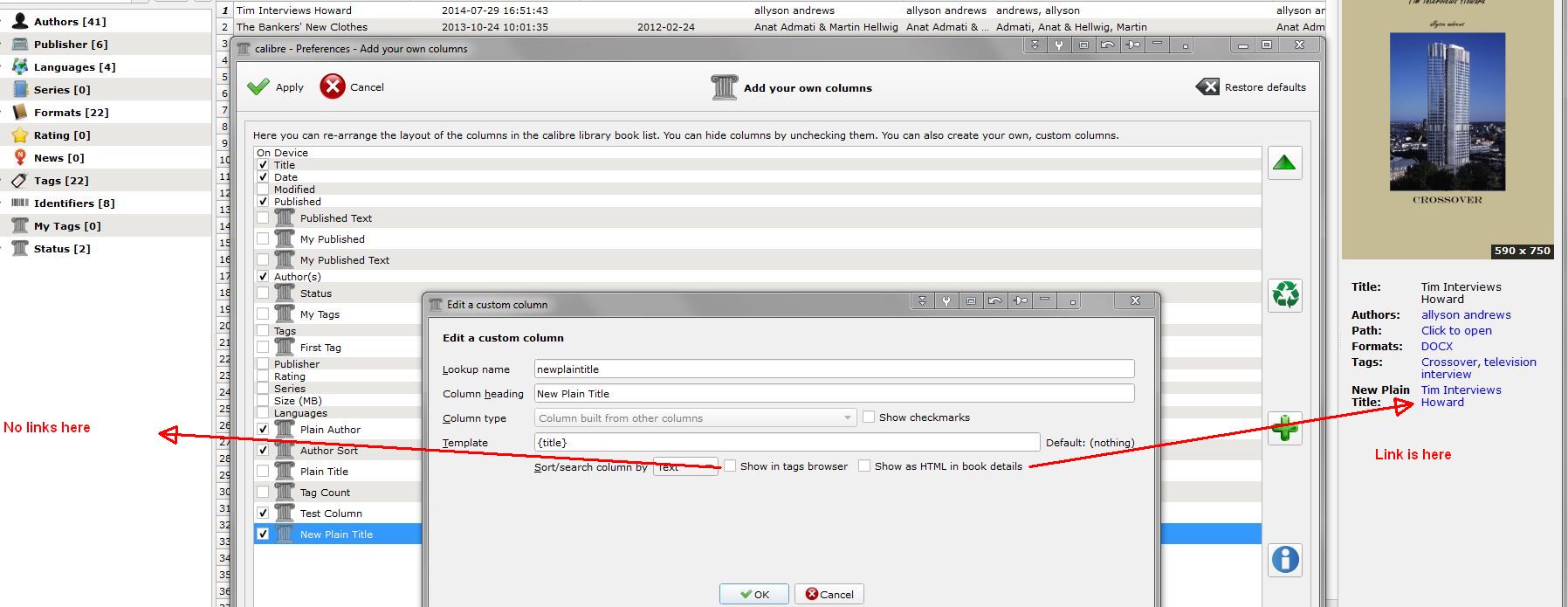The width and height of the screenshot is (1568, 607).
Task: Uncheck the Published column checkbox
Action: (x=263, y=201)
